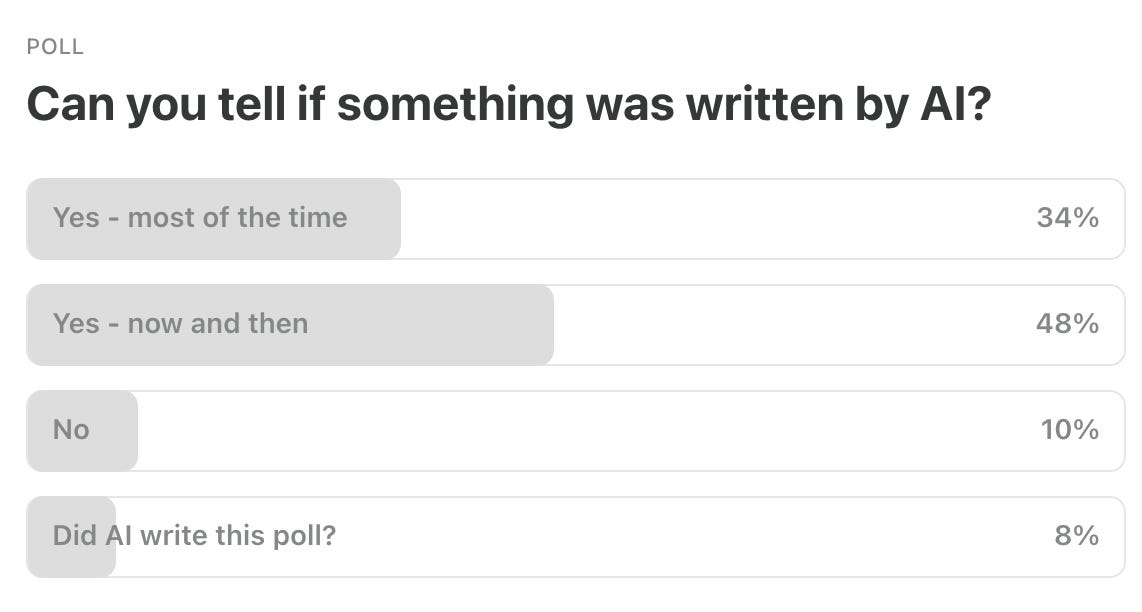Pick the "No" poll answer label
Viewport: 1142px width, 612px height.
tap(71, 430)
